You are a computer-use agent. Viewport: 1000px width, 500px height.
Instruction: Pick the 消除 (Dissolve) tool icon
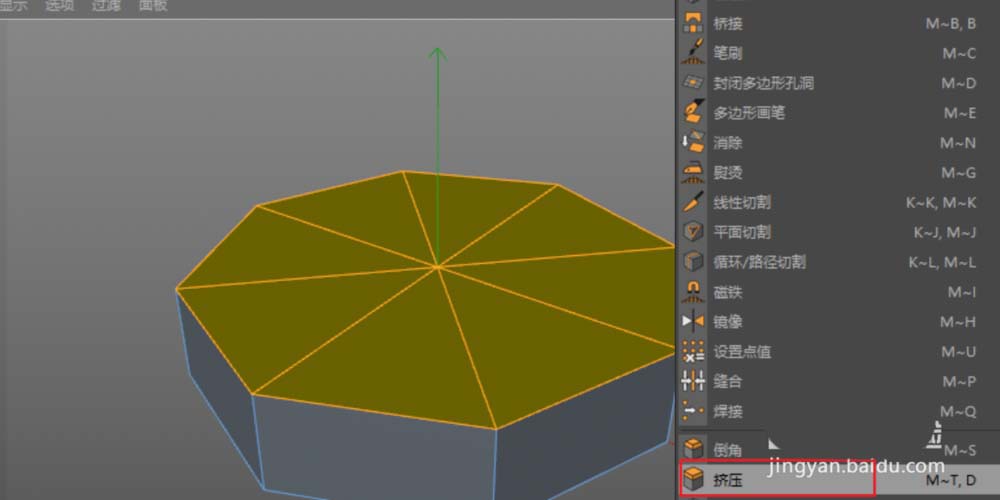pos(693,143)
